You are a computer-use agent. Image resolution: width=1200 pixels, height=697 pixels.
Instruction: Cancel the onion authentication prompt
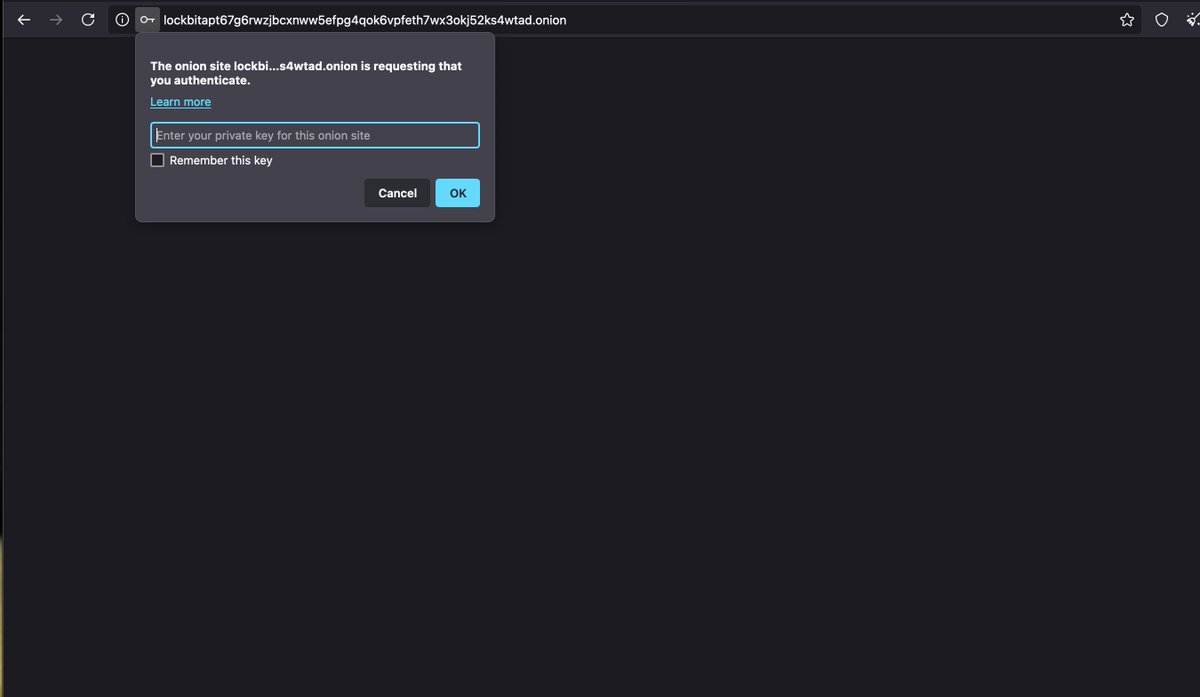396,192
